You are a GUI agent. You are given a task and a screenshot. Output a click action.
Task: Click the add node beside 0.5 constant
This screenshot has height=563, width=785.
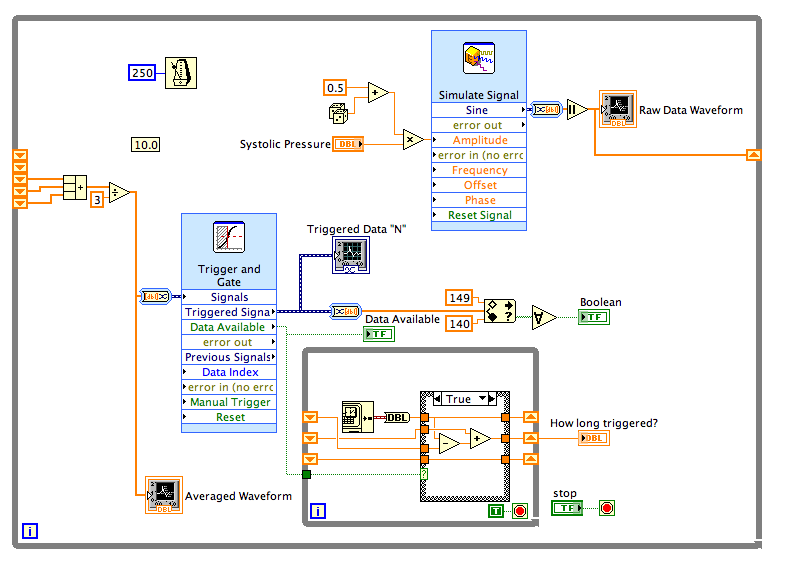tap(378, 93)
